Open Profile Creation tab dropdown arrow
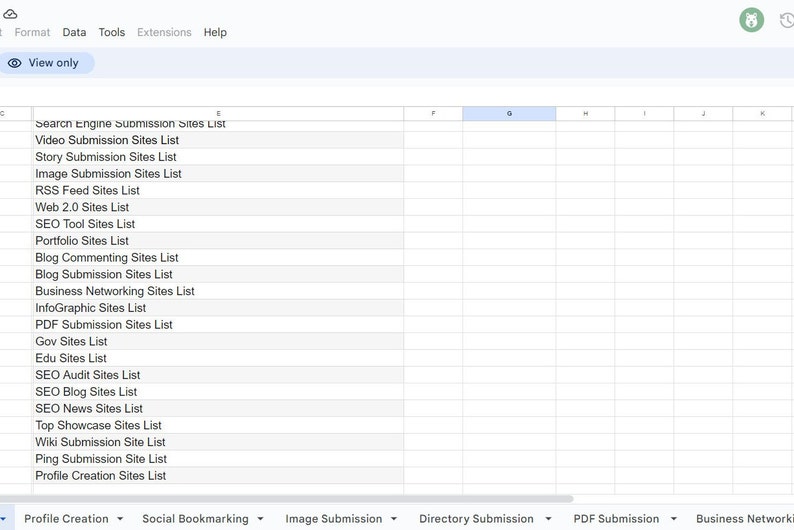794x530 pixels. (120, 519)
